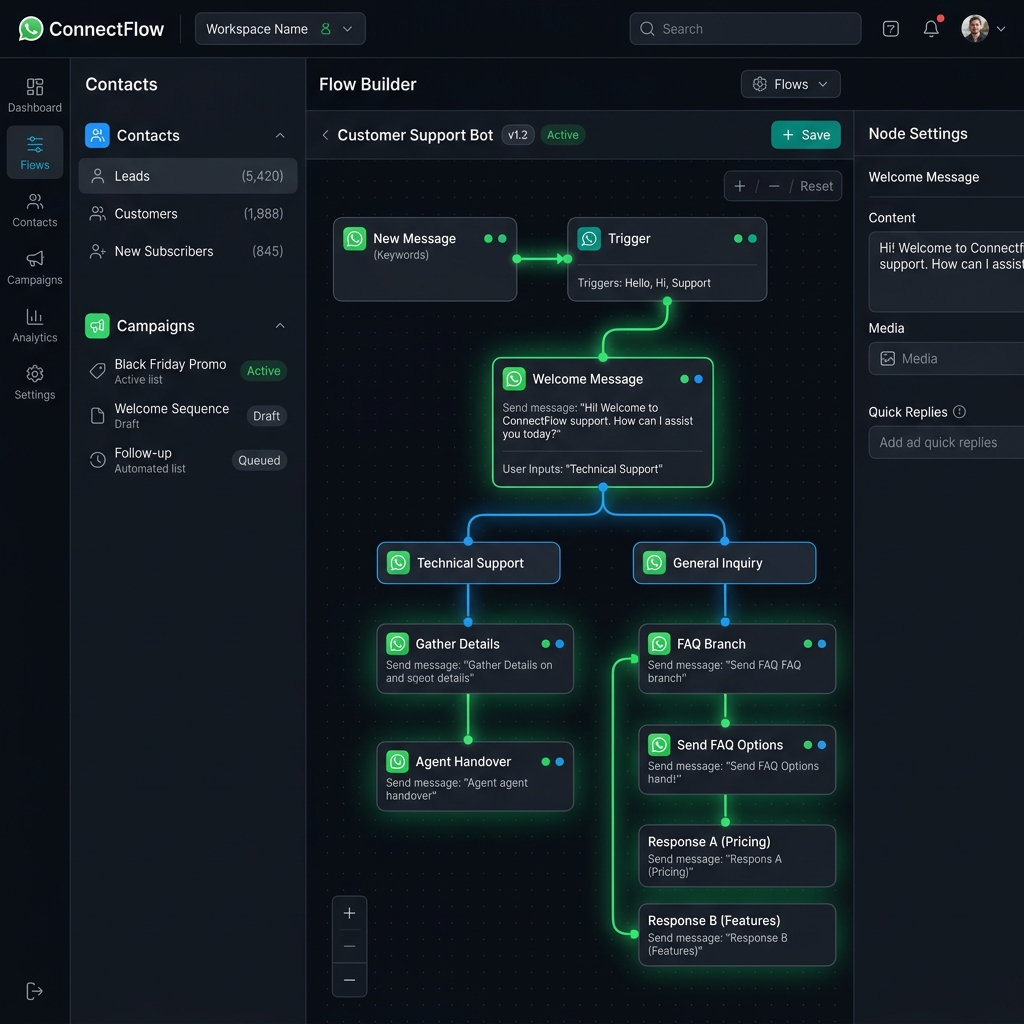
Task: Open the help question mark icon
Action: click(890, 29)
